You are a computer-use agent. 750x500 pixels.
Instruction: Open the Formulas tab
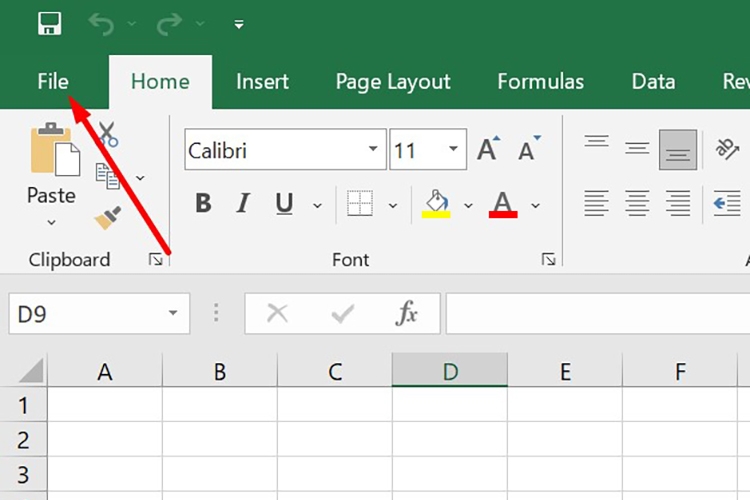click(540, 81)
